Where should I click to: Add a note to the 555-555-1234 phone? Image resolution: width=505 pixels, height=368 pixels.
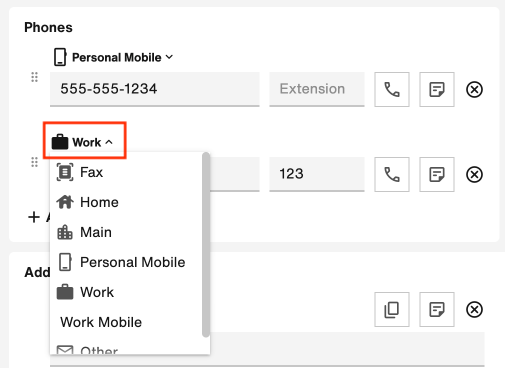click(x=437, y=89)
